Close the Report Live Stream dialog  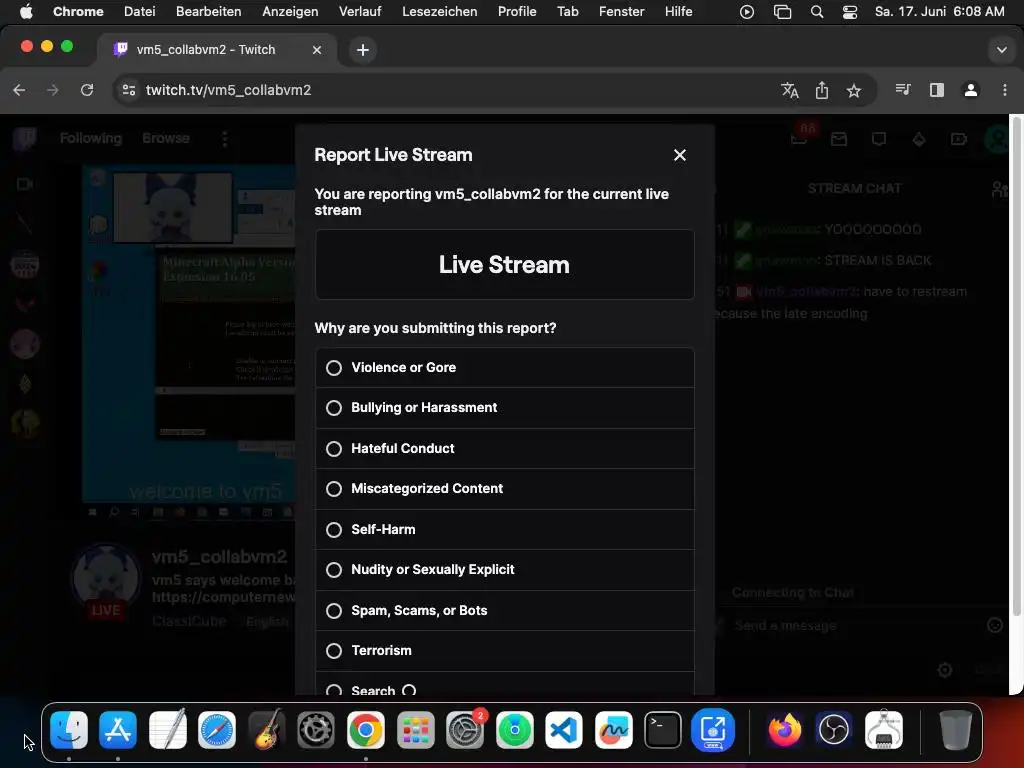(680, 155)
